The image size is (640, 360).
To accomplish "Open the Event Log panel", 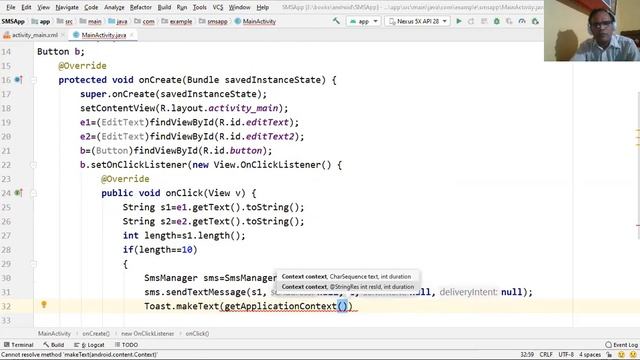I will [x=621, y=345].
